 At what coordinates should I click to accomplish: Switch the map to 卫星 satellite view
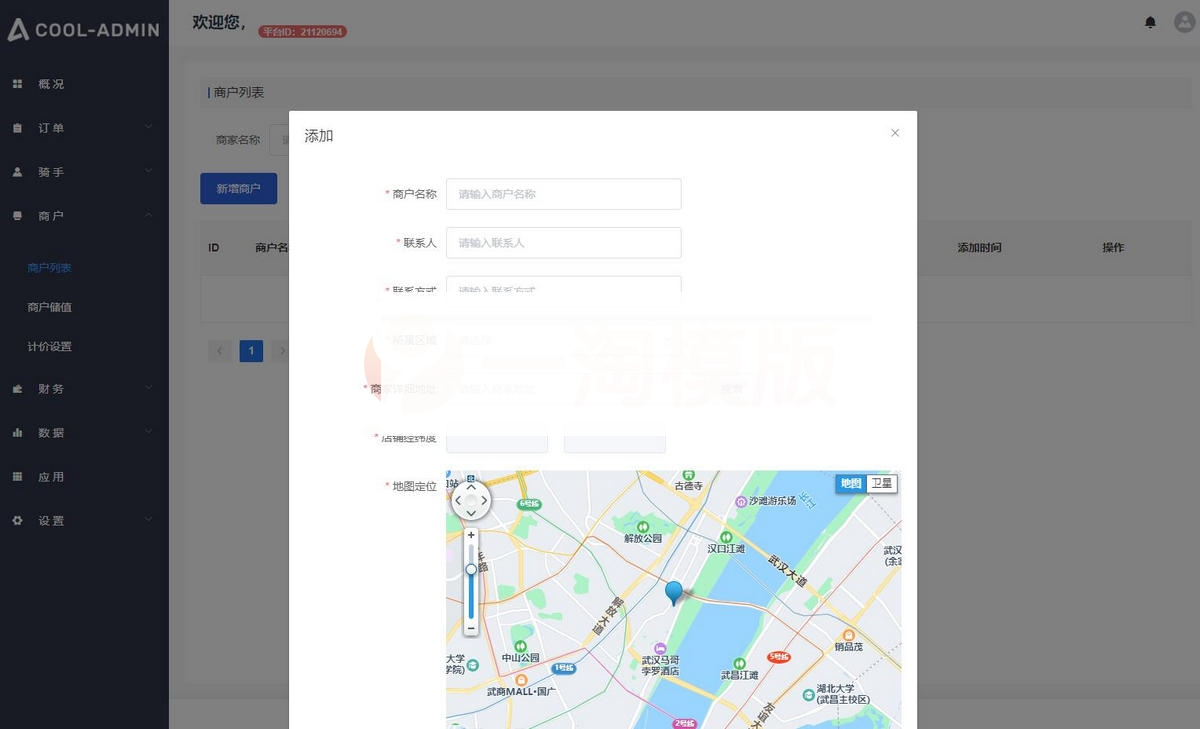tap(882, 483)
